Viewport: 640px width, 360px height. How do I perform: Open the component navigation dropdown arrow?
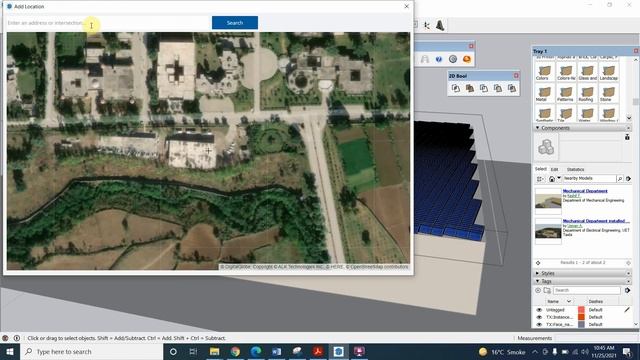559,178
